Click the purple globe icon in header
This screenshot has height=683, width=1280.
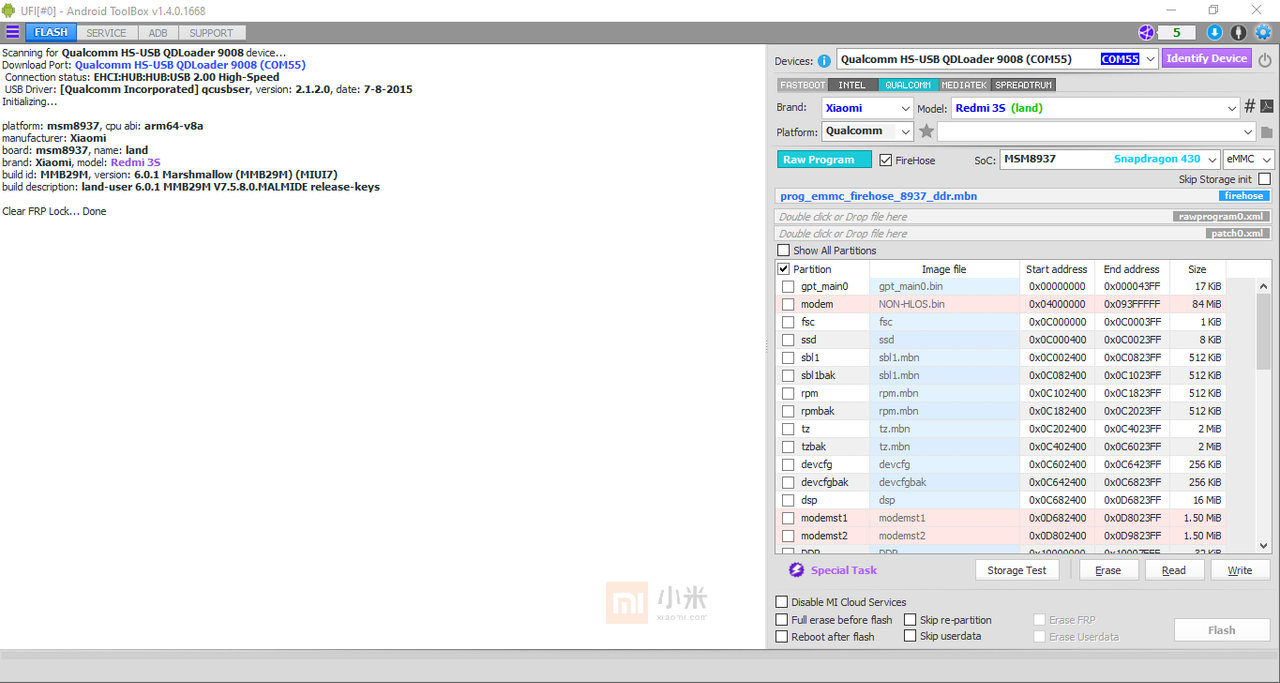point(1146,32)
